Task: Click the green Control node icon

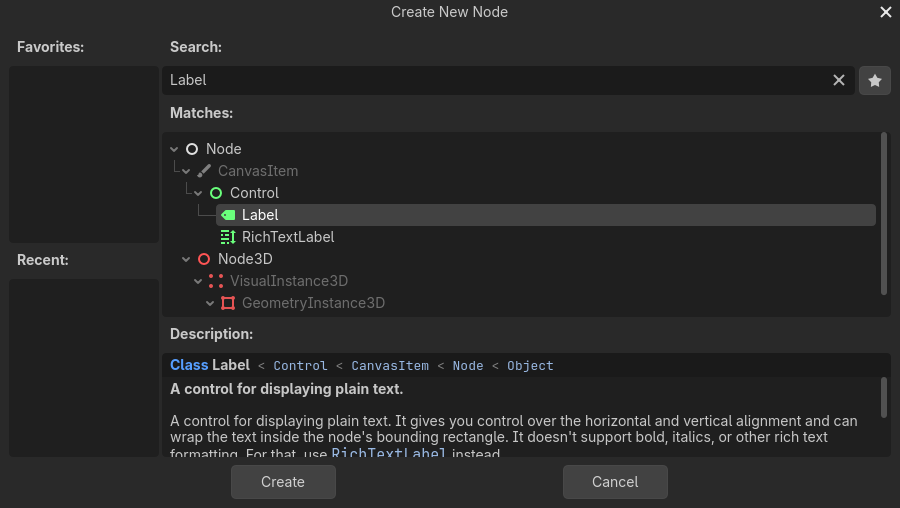Action: click(x=216, y=193)
